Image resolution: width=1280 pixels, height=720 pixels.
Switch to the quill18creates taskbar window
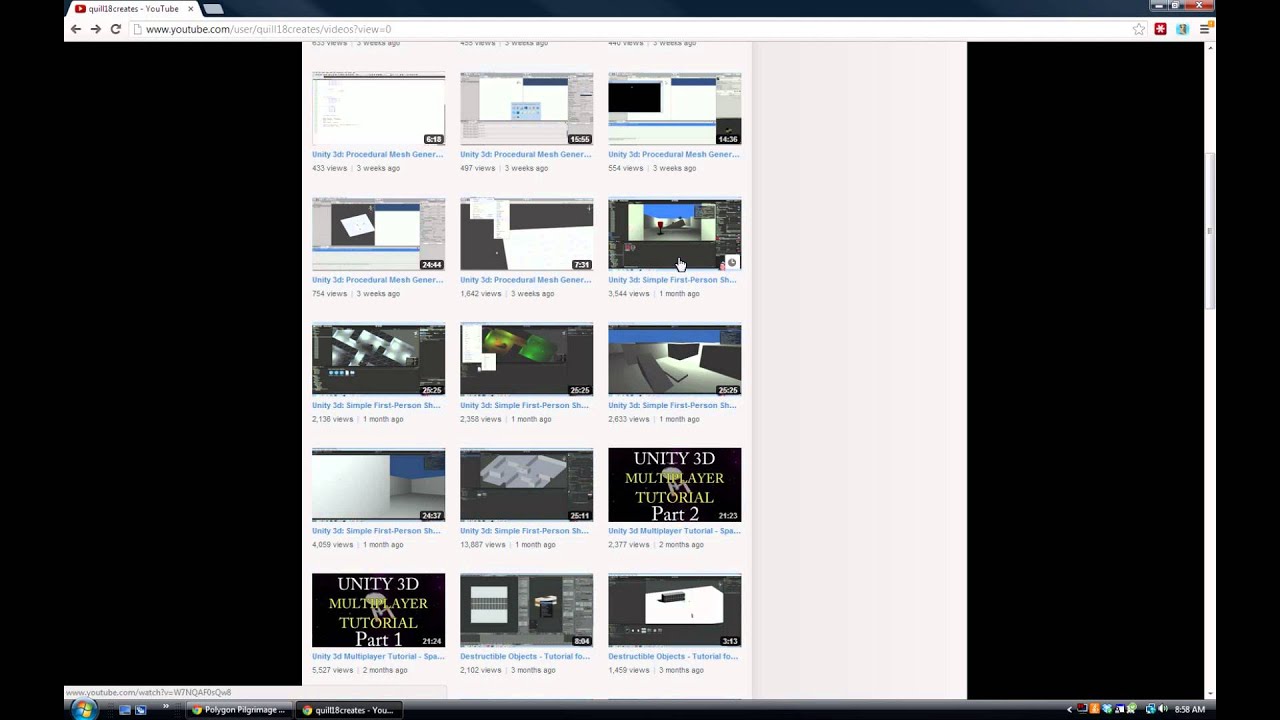point(348,710)
